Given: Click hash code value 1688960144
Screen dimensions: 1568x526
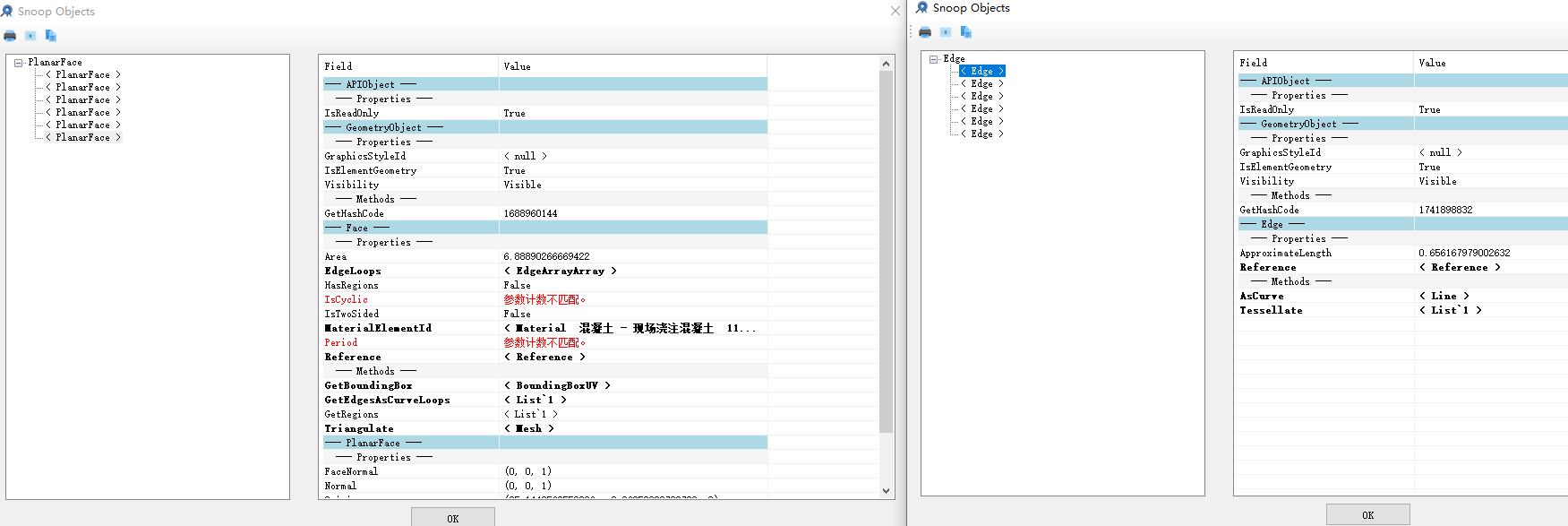Looking at the screenshot, I should 530,213.
